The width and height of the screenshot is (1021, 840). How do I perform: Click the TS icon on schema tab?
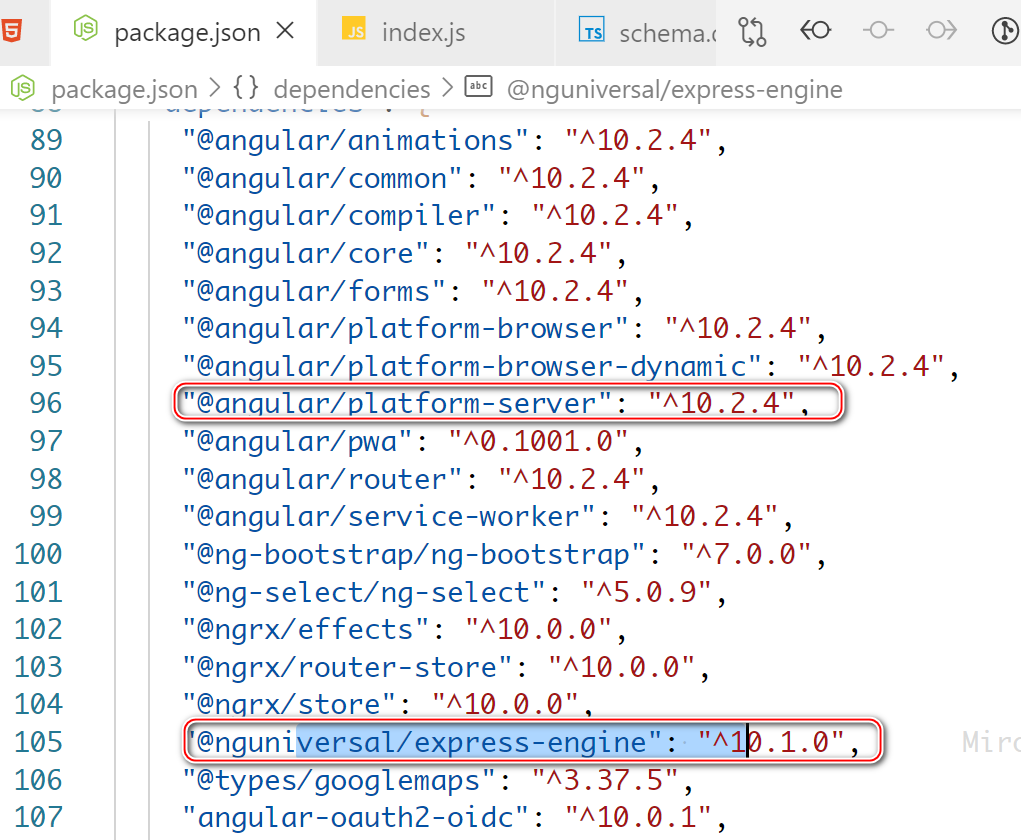(592, 30)
